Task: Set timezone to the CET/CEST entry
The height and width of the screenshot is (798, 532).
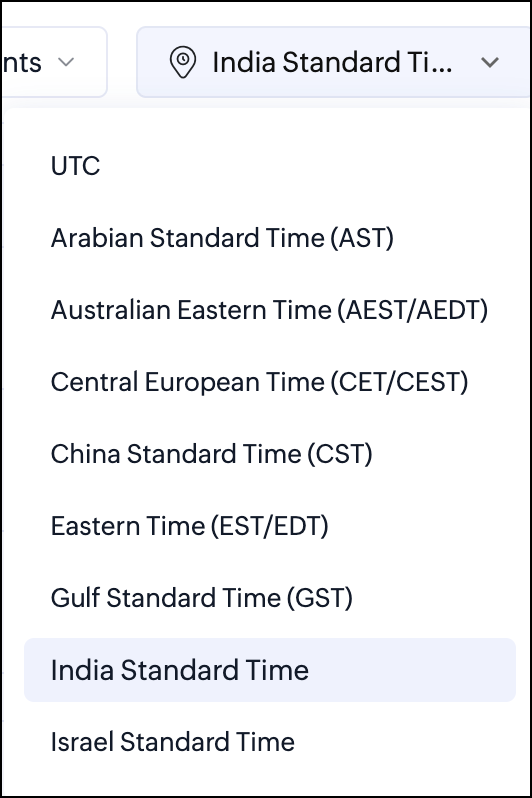Action: pyautogui.click(x=270, y=382)
